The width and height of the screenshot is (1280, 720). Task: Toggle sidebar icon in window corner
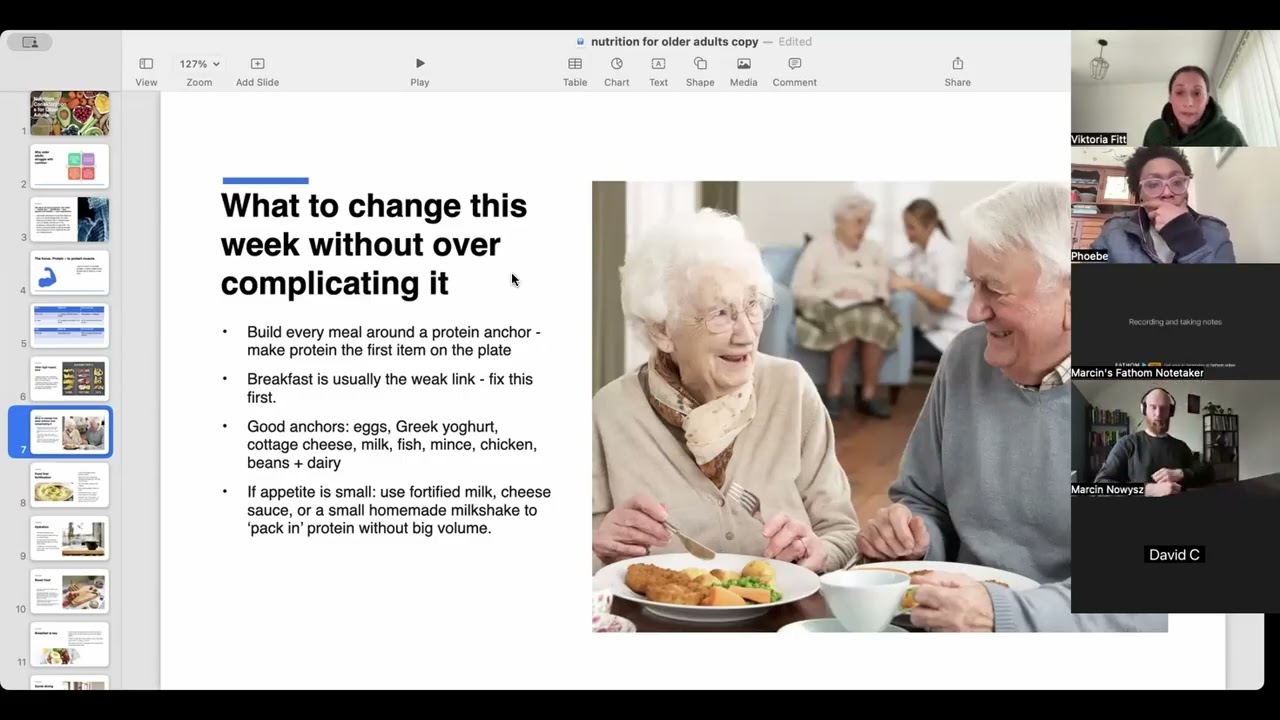pos(30,42)
